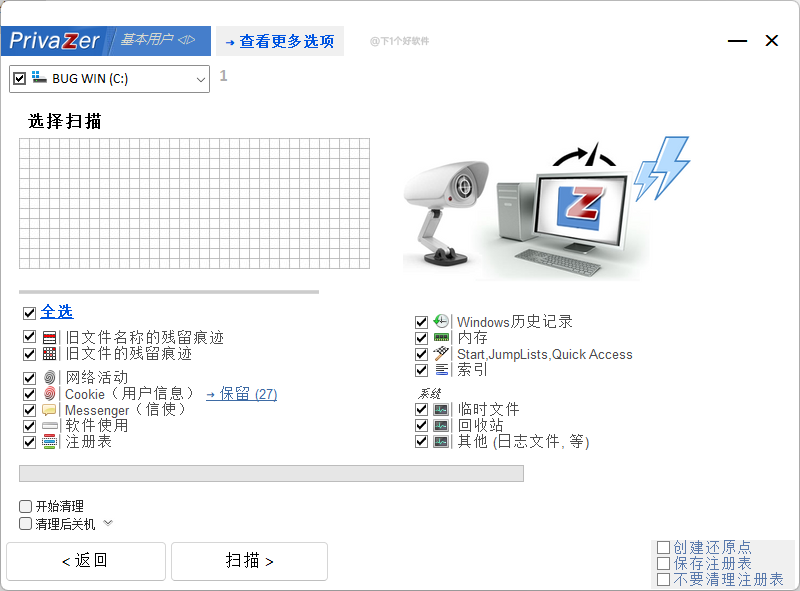This screenshot has height=591, width=800.
Task: Enable the 清理后关机 checkbox
Action: 26,524
